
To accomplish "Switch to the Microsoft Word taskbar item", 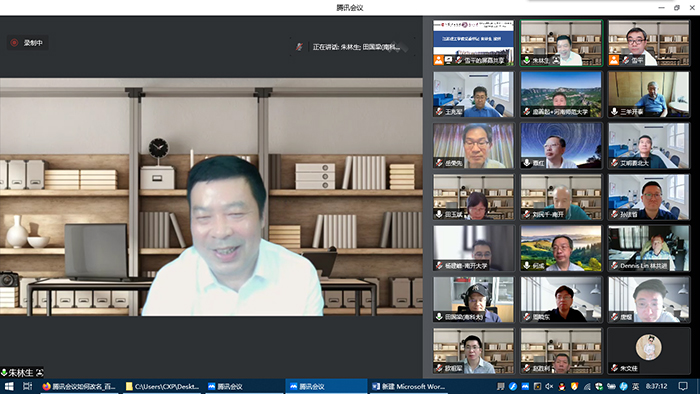I will (408, 386).
